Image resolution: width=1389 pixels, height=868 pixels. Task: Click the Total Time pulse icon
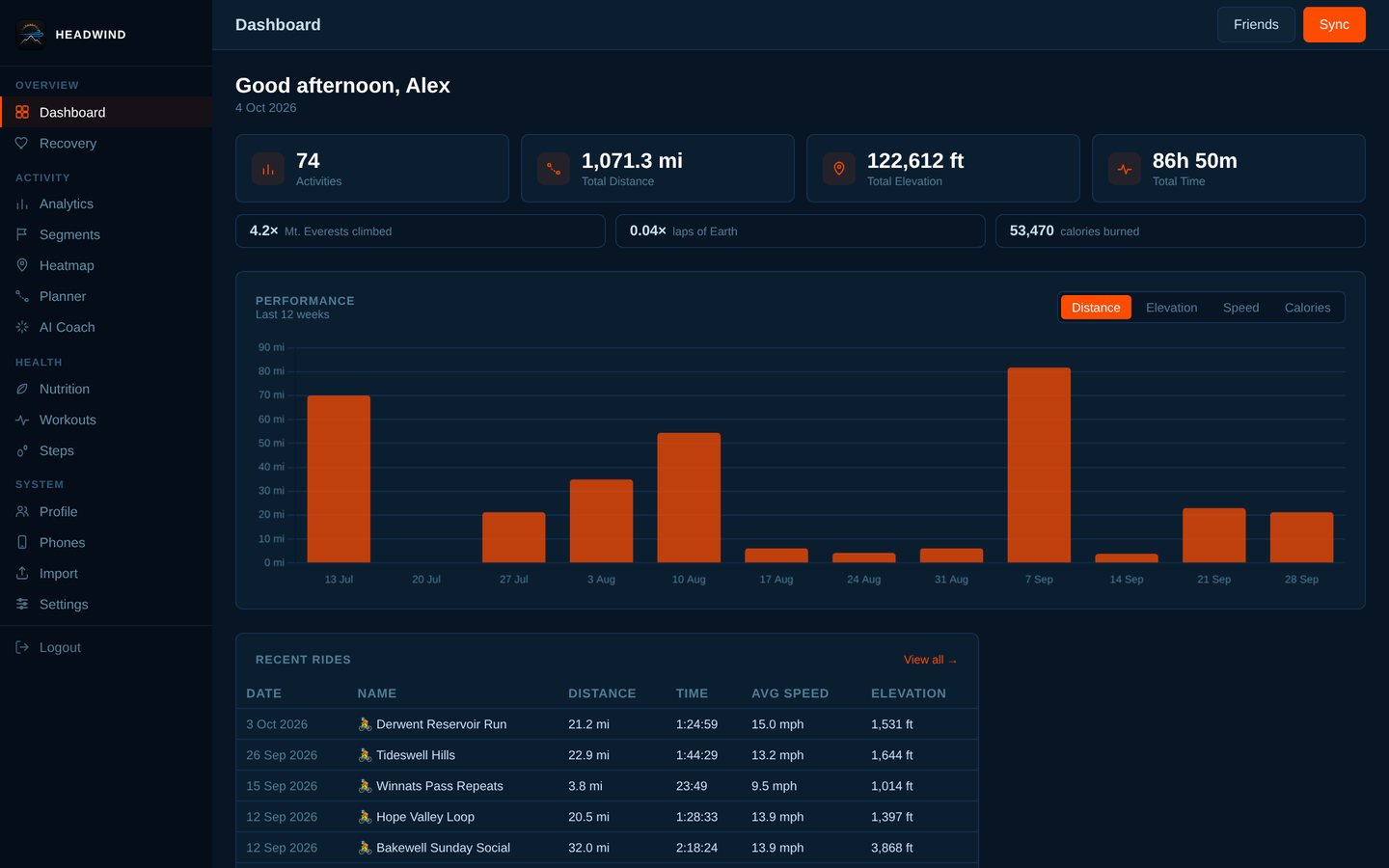coord(1125,169)
